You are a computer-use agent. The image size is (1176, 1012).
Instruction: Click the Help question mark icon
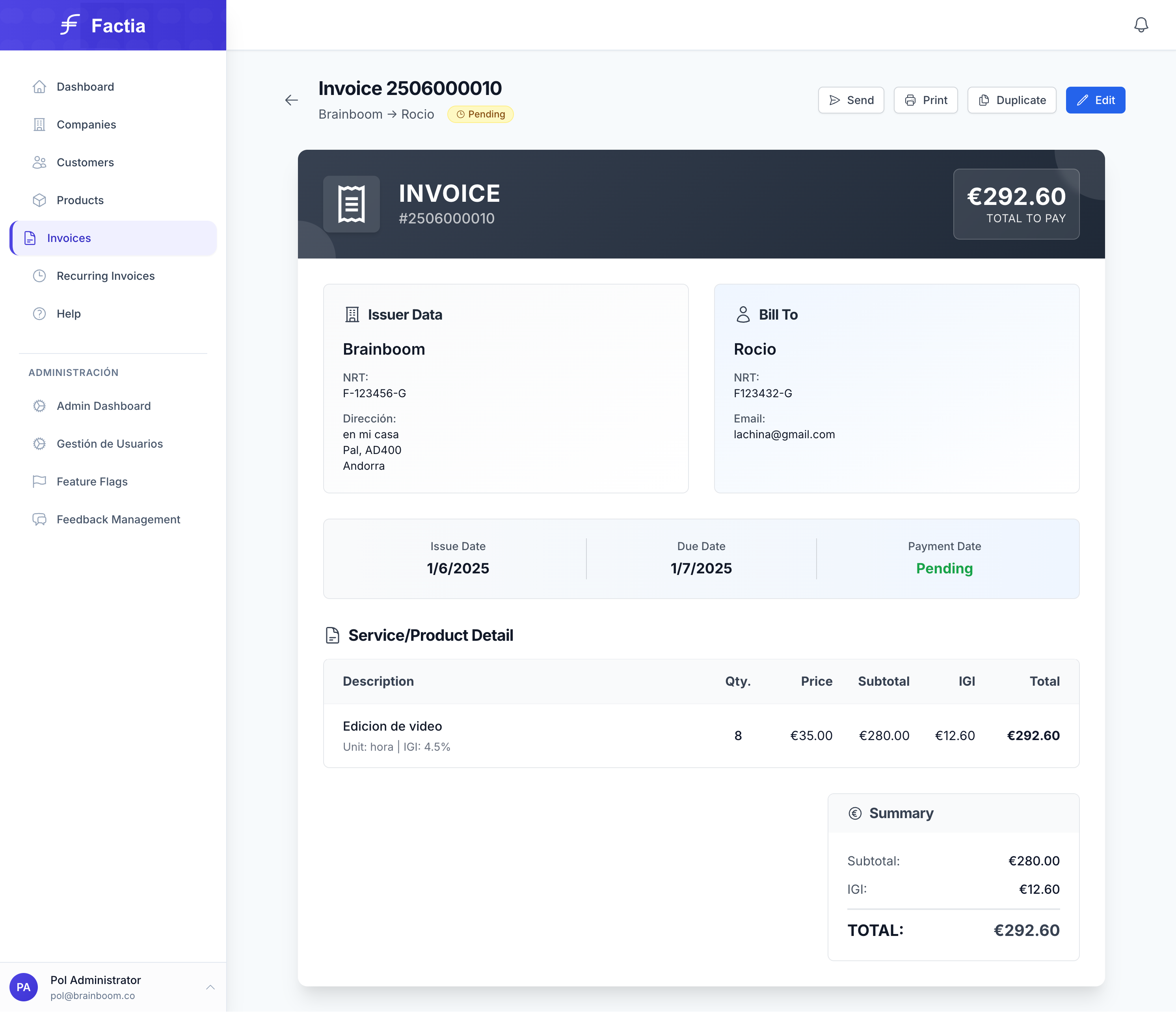pos(39,313)
